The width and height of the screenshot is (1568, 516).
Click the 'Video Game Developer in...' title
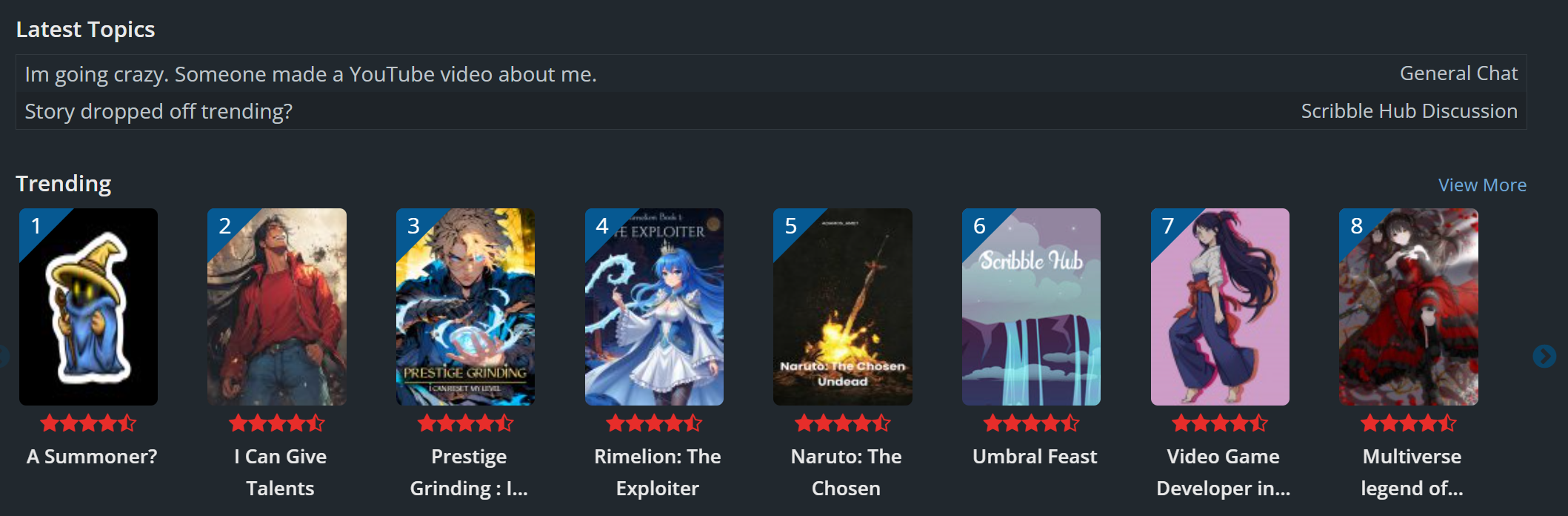(1224, 472)
